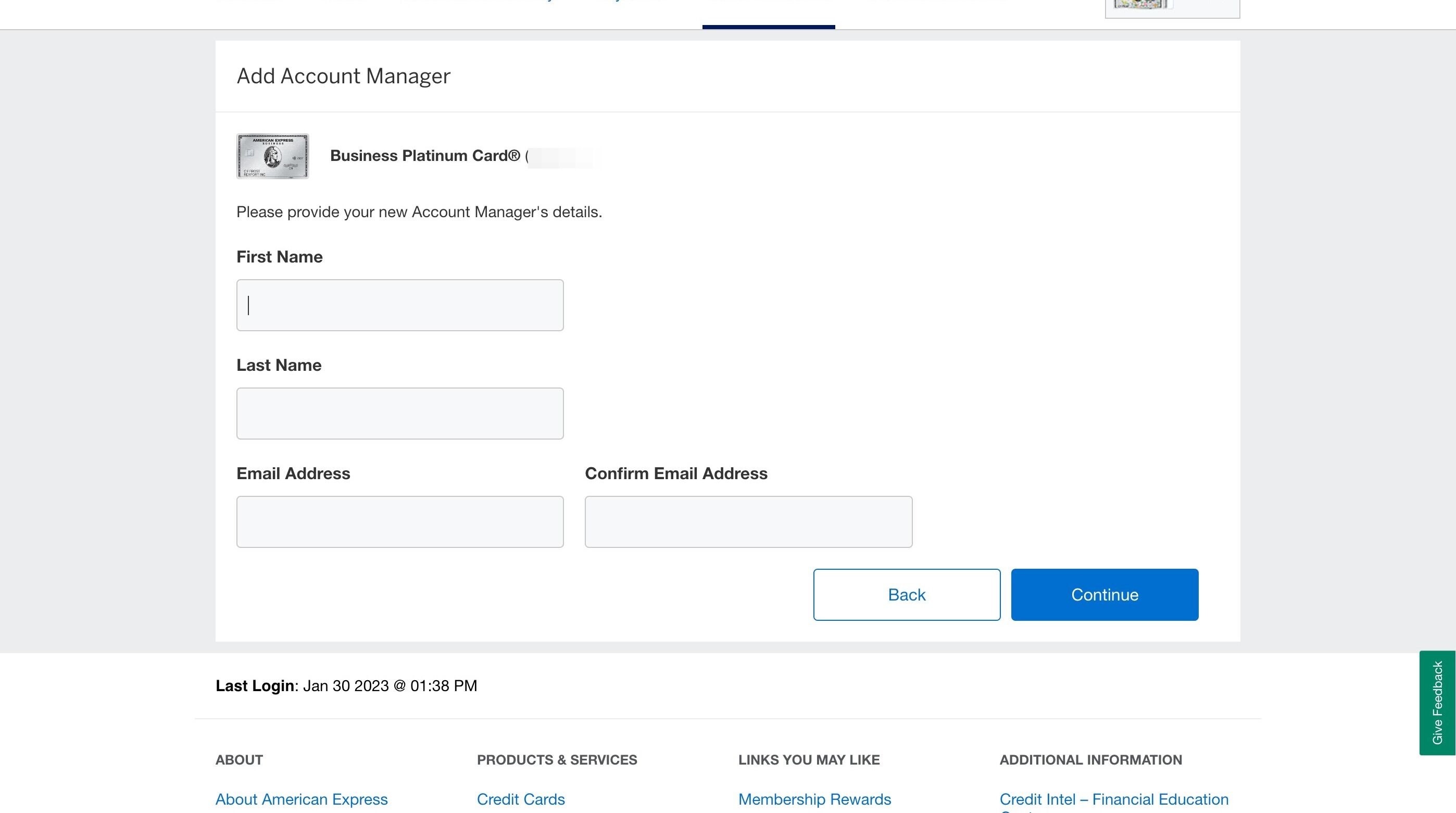The width and height of the screenshot is (1456, 813).
Task: Open the Give Feedback side tab
Action: (1437, 703)
